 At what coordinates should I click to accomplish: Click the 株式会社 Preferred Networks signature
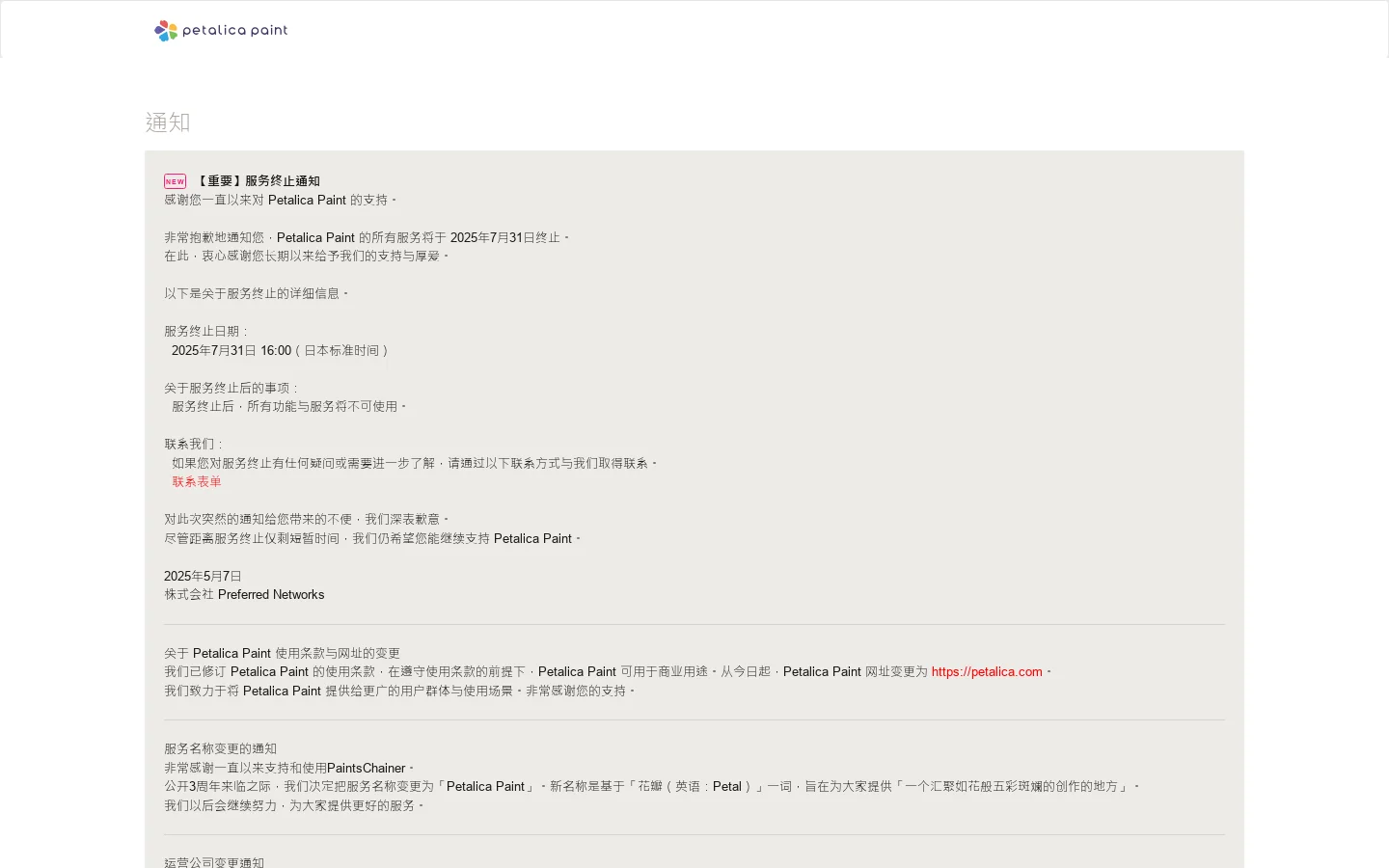244,595
